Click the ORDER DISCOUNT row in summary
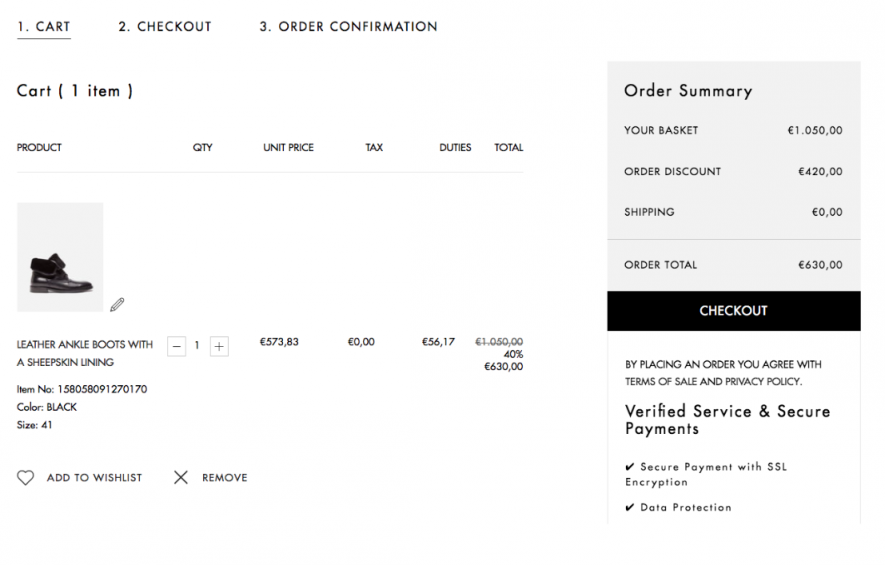Screen dimensions: 885x565 (733, 171)
